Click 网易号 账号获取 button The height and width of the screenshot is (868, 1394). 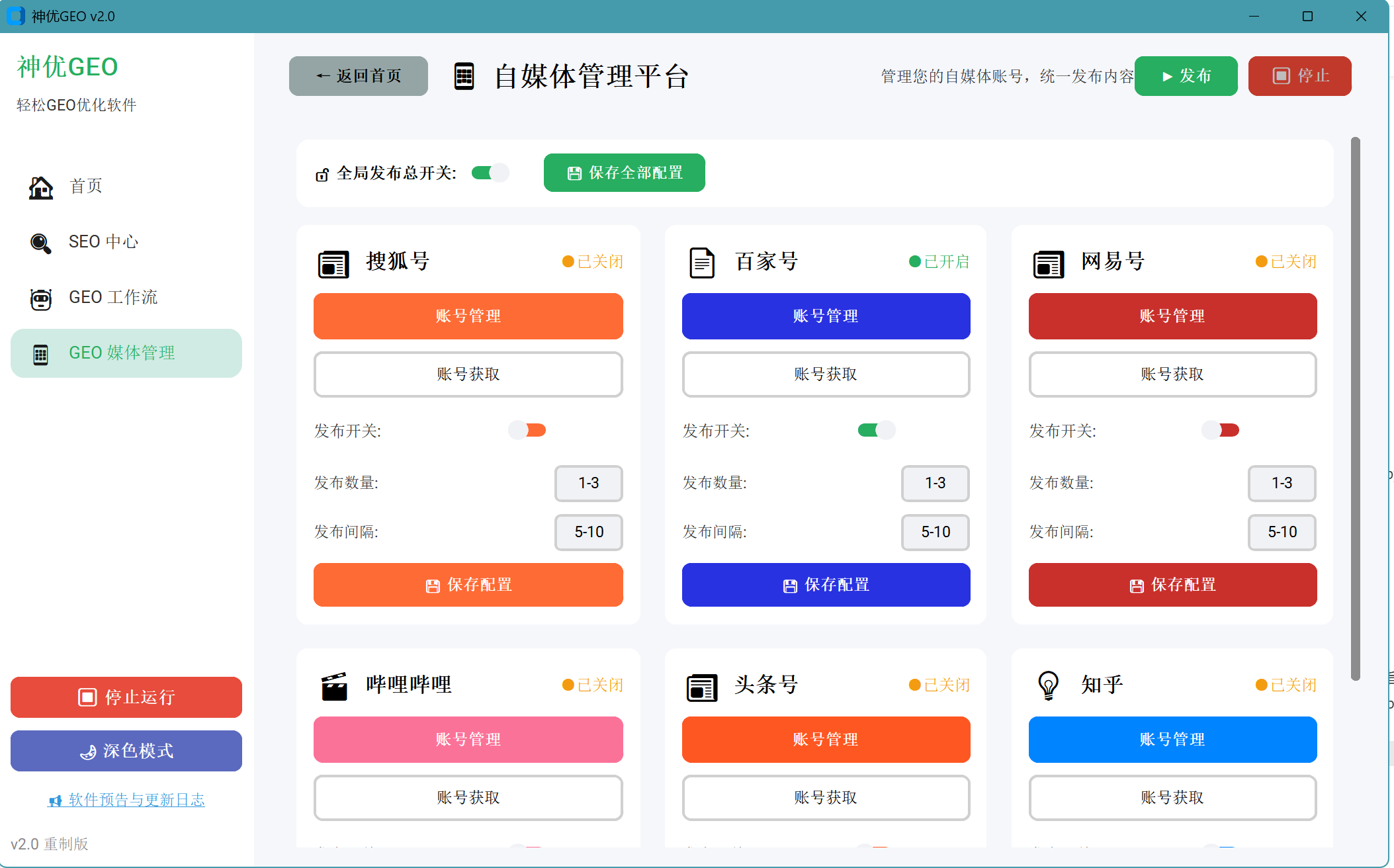pyautogui.click(x=1173, y=374)
